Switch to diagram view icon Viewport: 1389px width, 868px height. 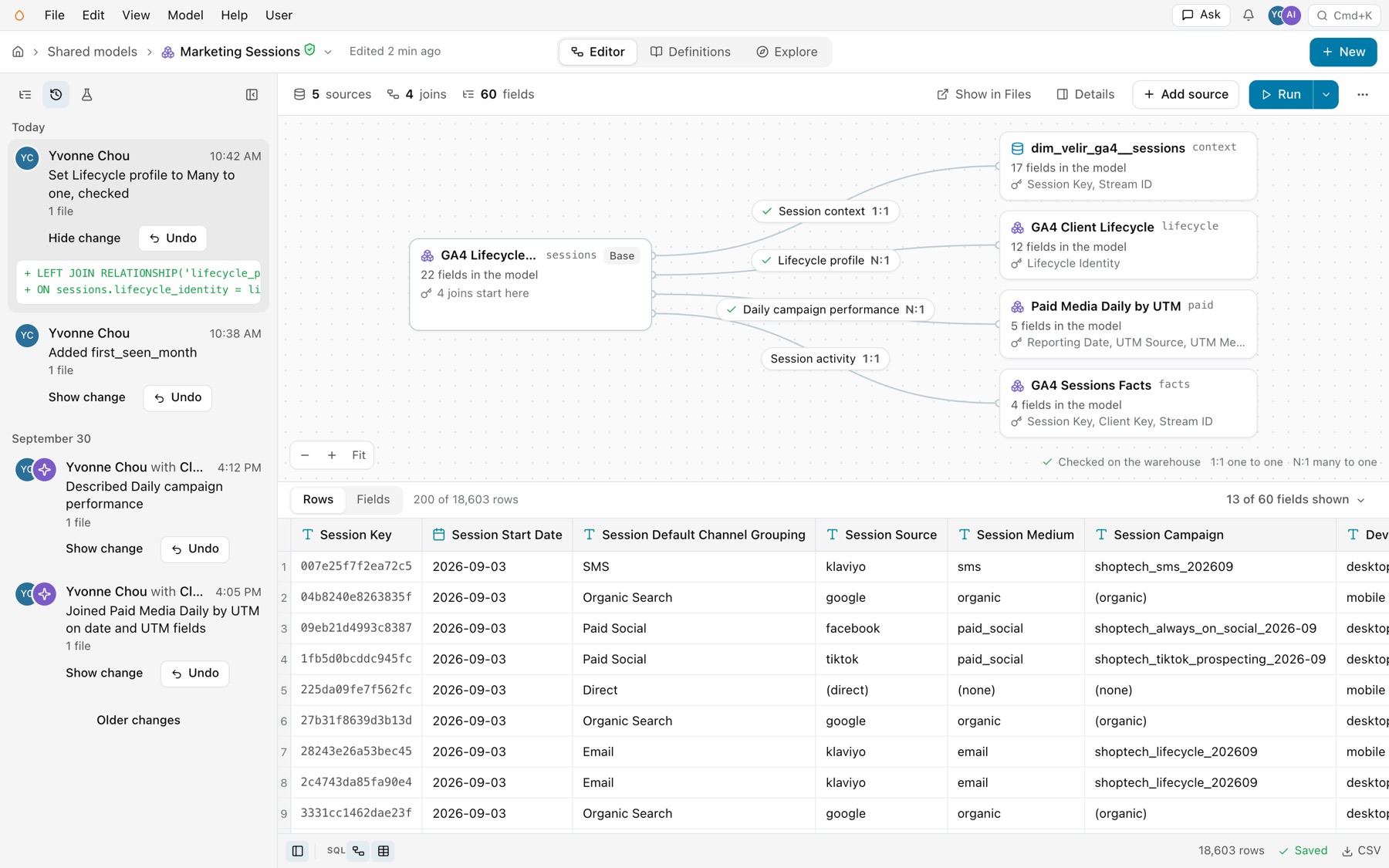(359, 850)
